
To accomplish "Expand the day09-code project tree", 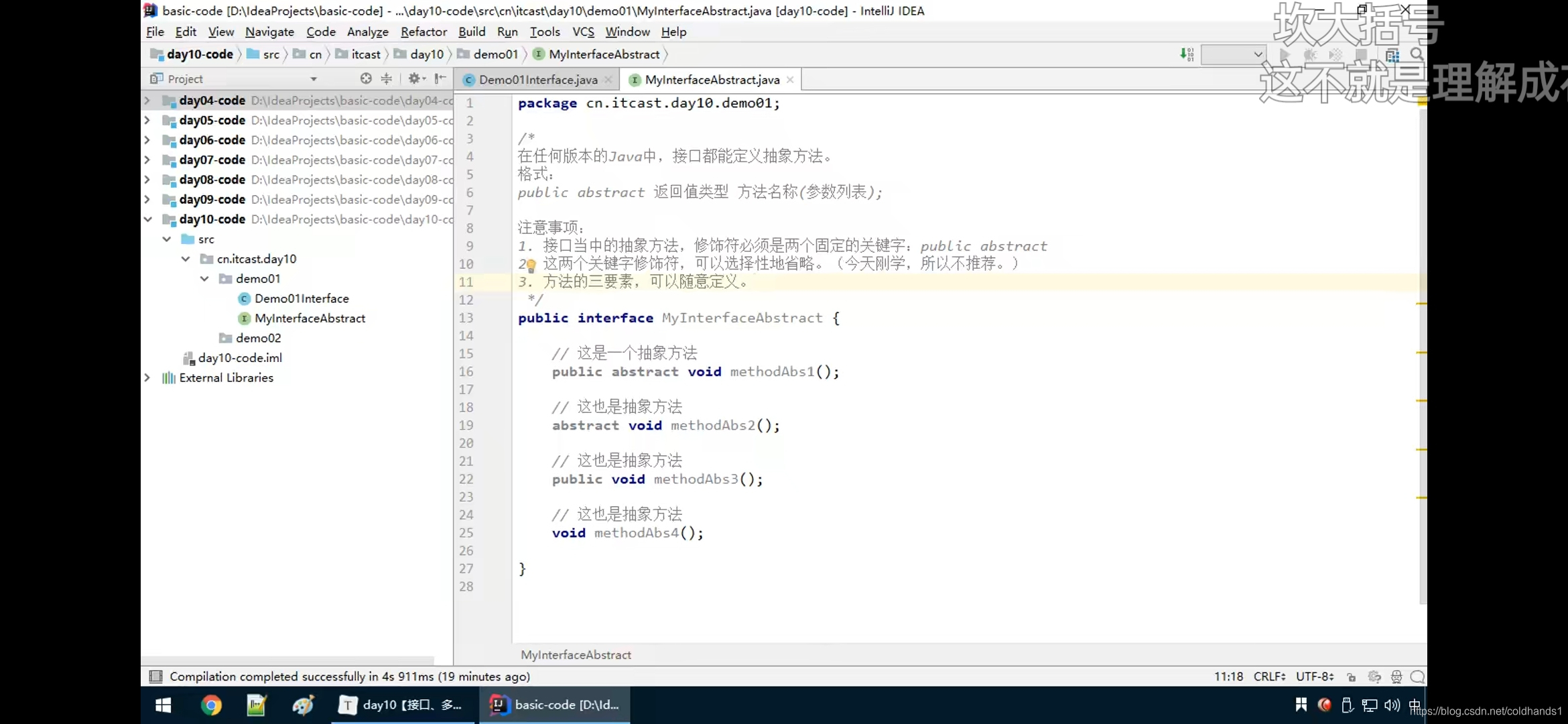I will 147,199.
